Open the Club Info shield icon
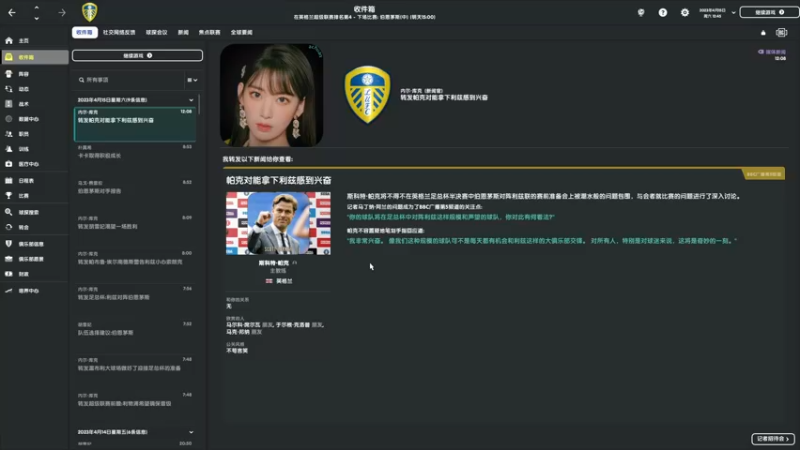Screen dimensions: 800x450 [9, 244]
